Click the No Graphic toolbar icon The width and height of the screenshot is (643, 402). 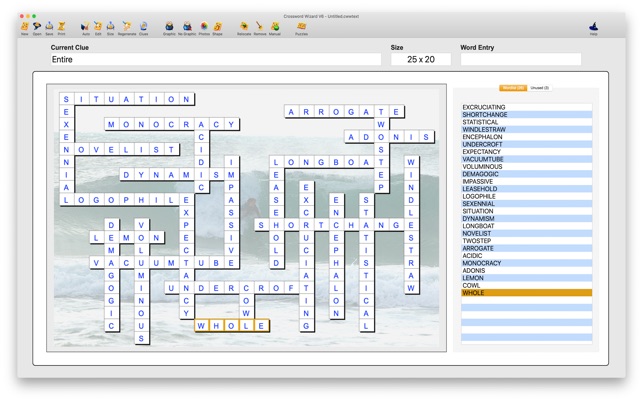187,26
